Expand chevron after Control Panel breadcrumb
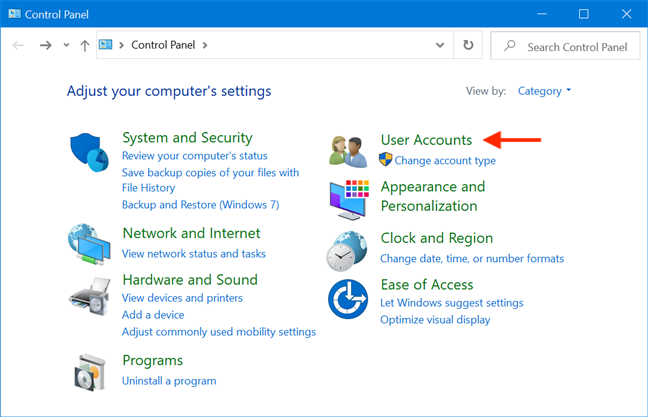 pos(205,45)
